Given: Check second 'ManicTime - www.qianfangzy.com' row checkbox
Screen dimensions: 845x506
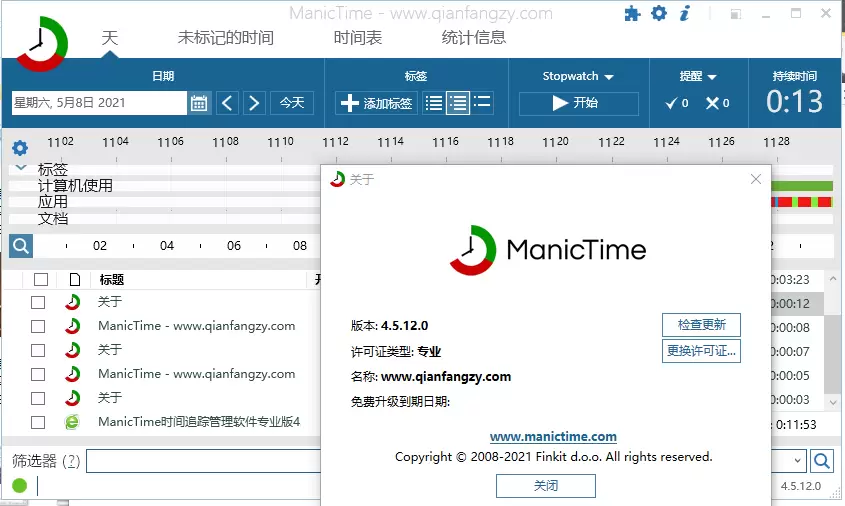Looking at the screenshot, I should (x=38, y=374).
